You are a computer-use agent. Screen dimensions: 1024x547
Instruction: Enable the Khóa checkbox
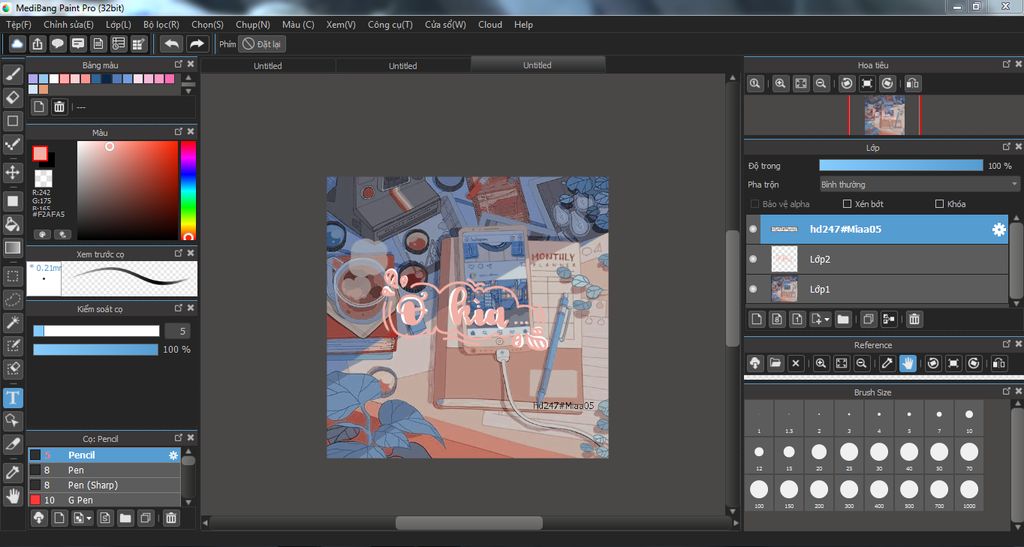point(939,204)
